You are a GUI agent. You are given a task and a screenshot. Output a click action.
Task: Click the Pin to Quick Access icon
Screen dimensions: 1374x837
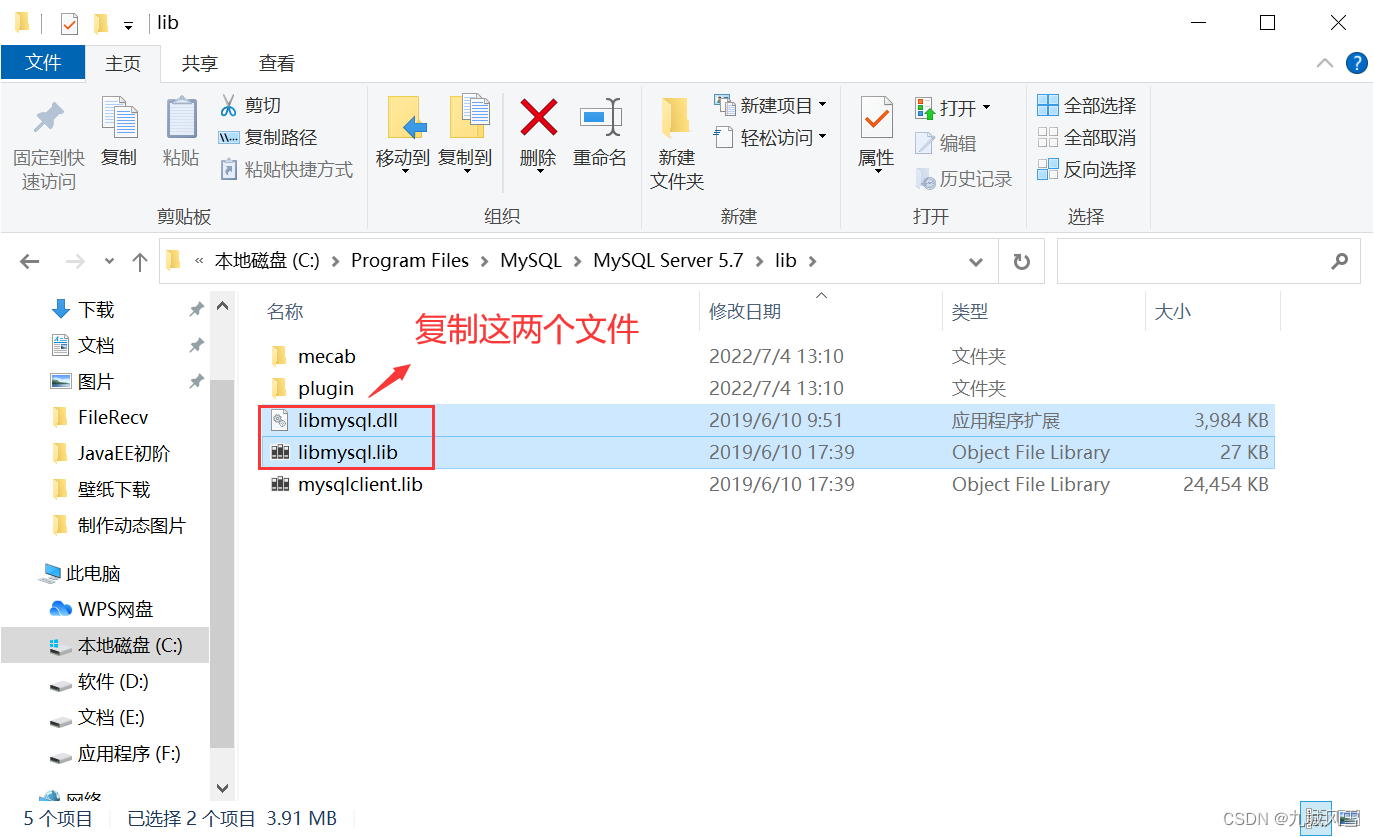pyautogui.click(x=48, y=119)
